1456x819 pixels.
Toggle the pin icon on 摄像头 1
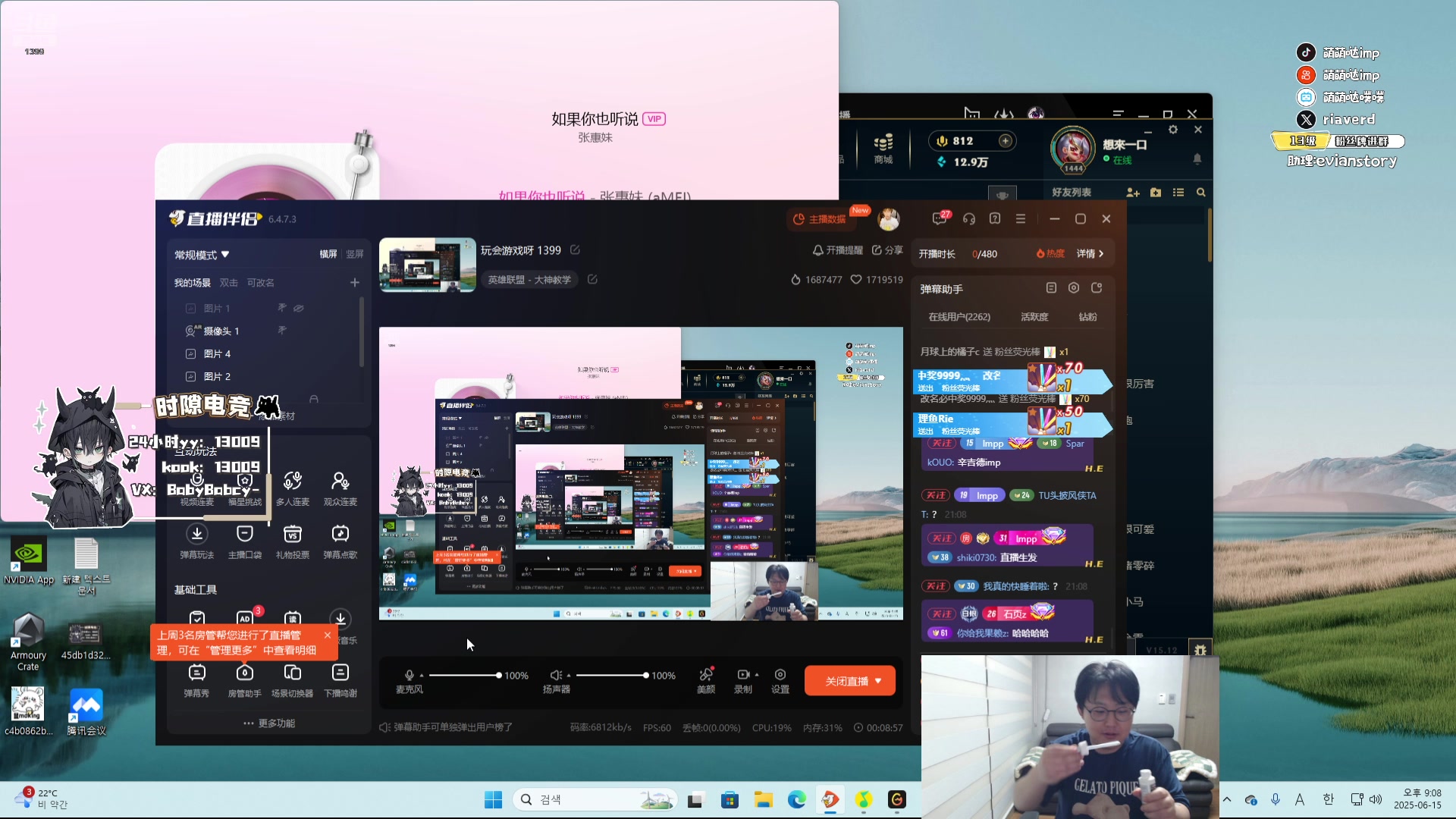coord(281,331)
